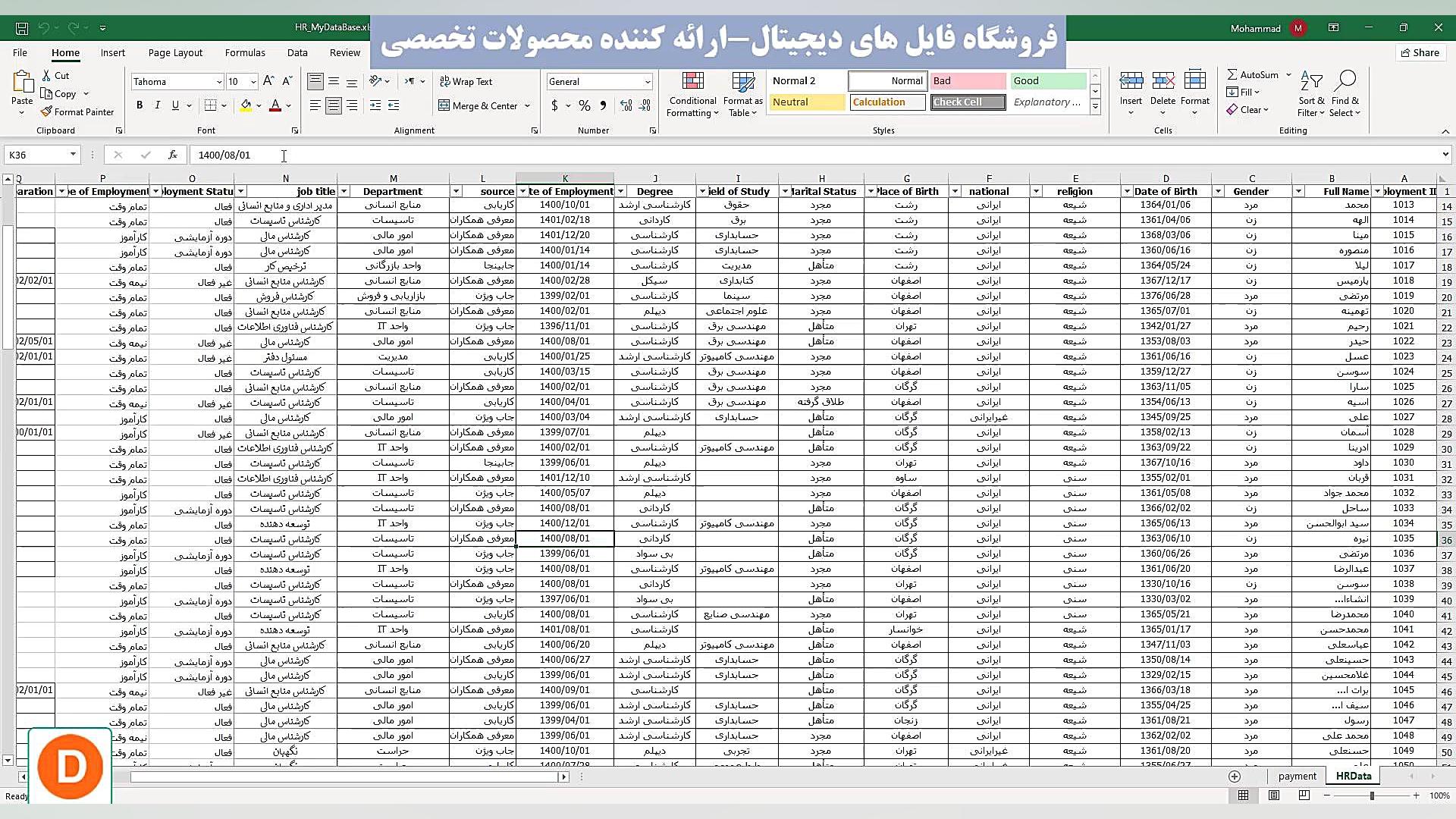The image size is (1456, 819).
Task: Toggle Top Align in the Alignment group
Action: point(315,81)
